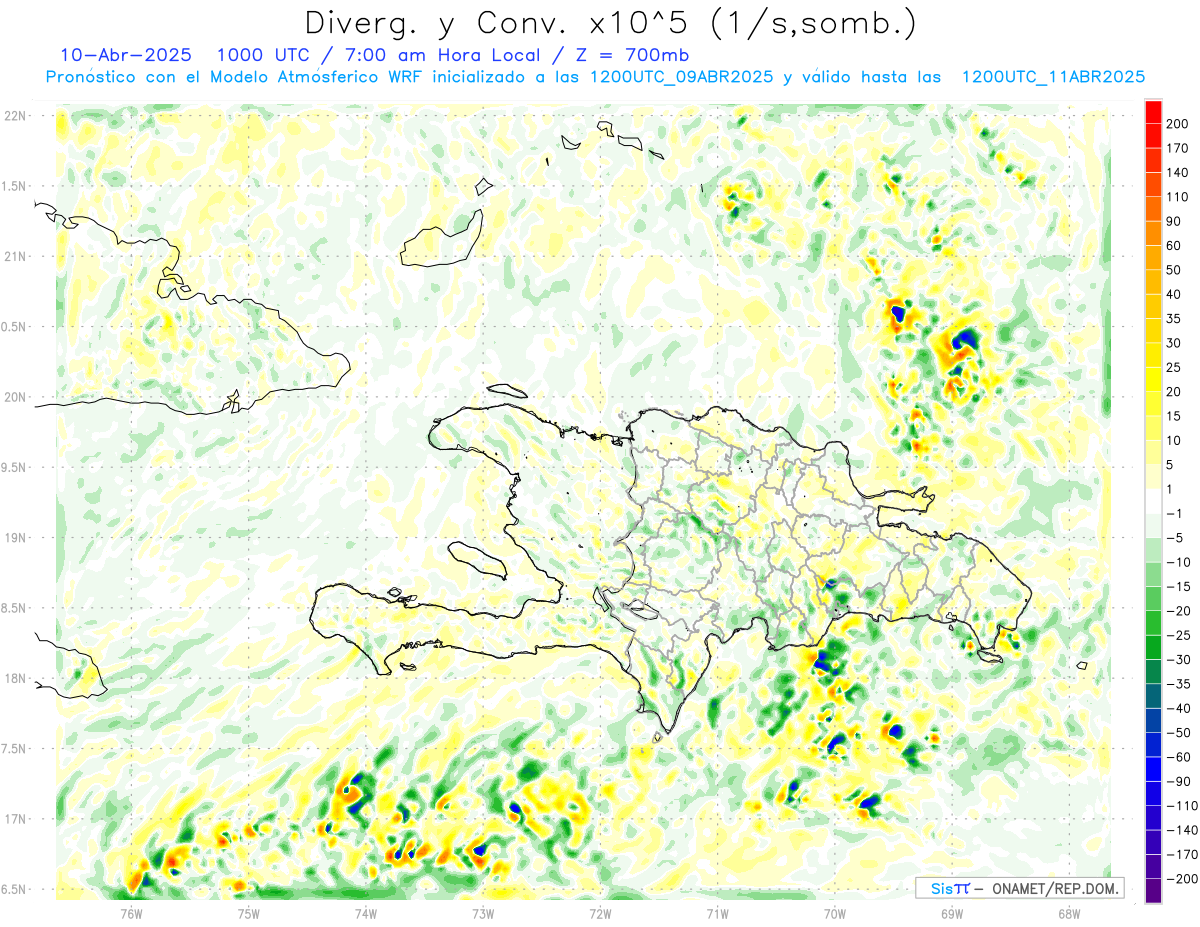This screenshot has height=927, width=1200.
Task: Click the white swatch between 1 and -1
Action: [1153, 501]
